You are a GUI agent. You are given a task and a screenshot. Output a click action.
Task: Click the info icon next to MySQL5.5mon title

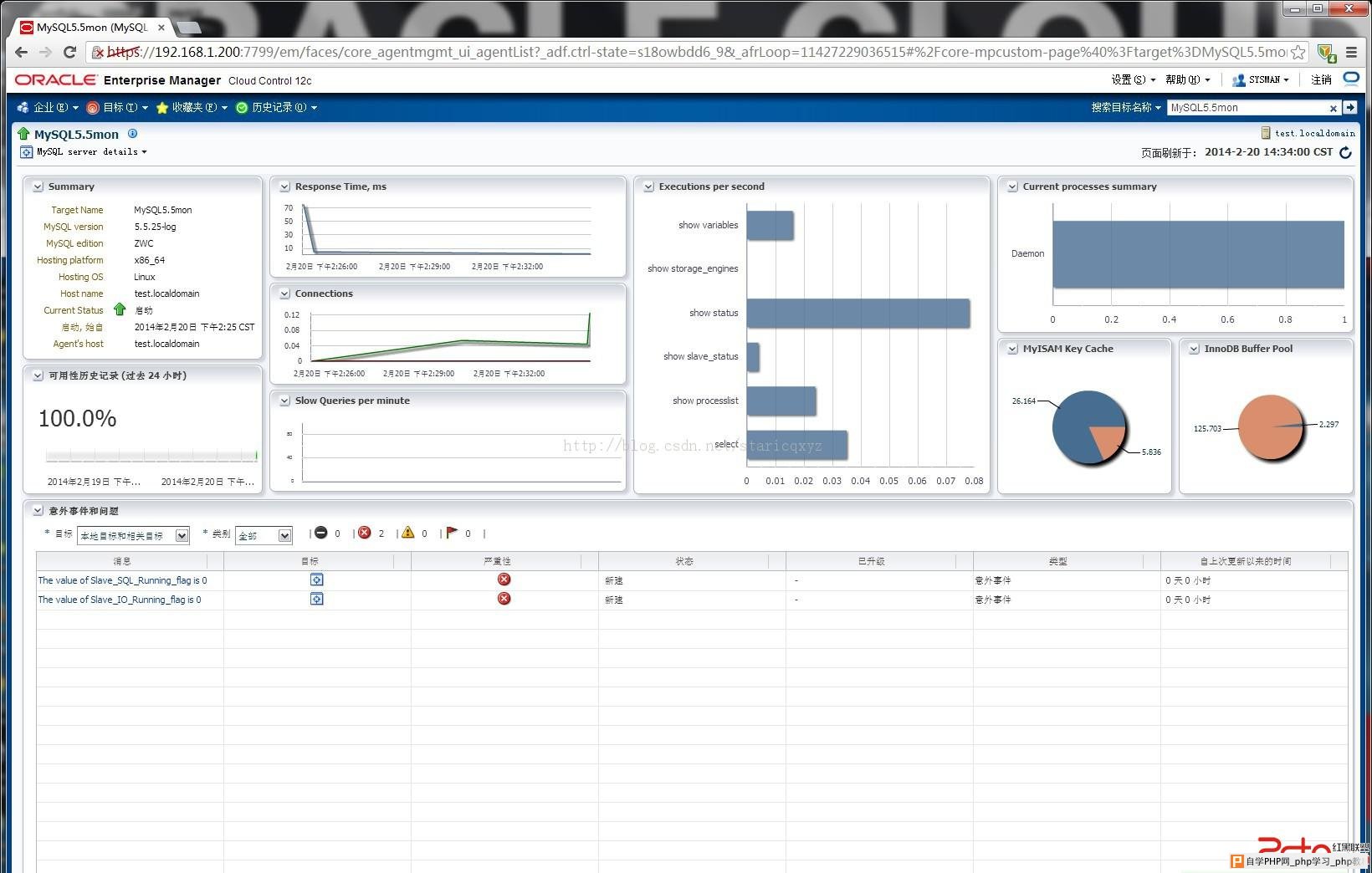click(132, 134)
